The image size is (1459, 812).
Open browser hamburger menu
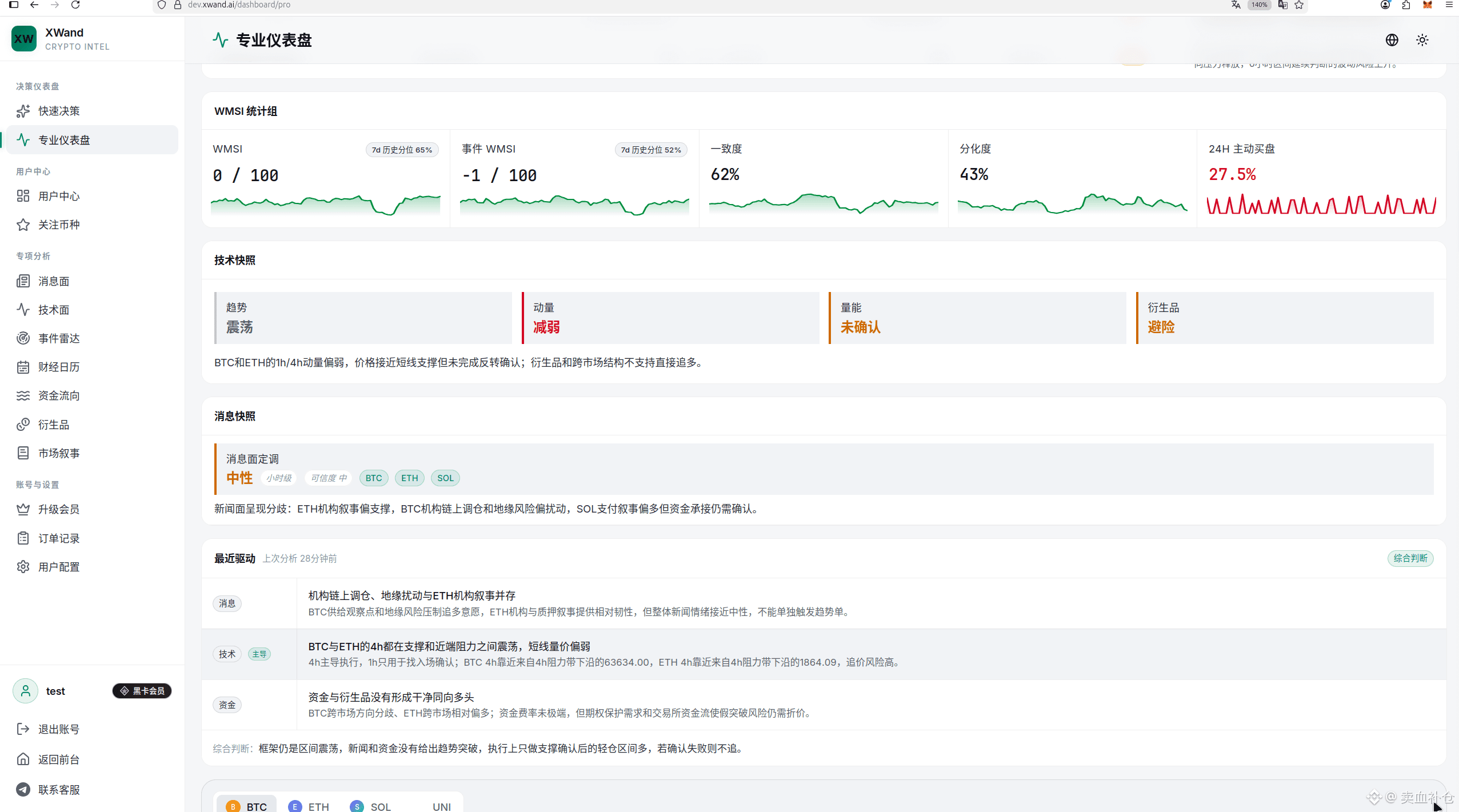point(1449,5)
